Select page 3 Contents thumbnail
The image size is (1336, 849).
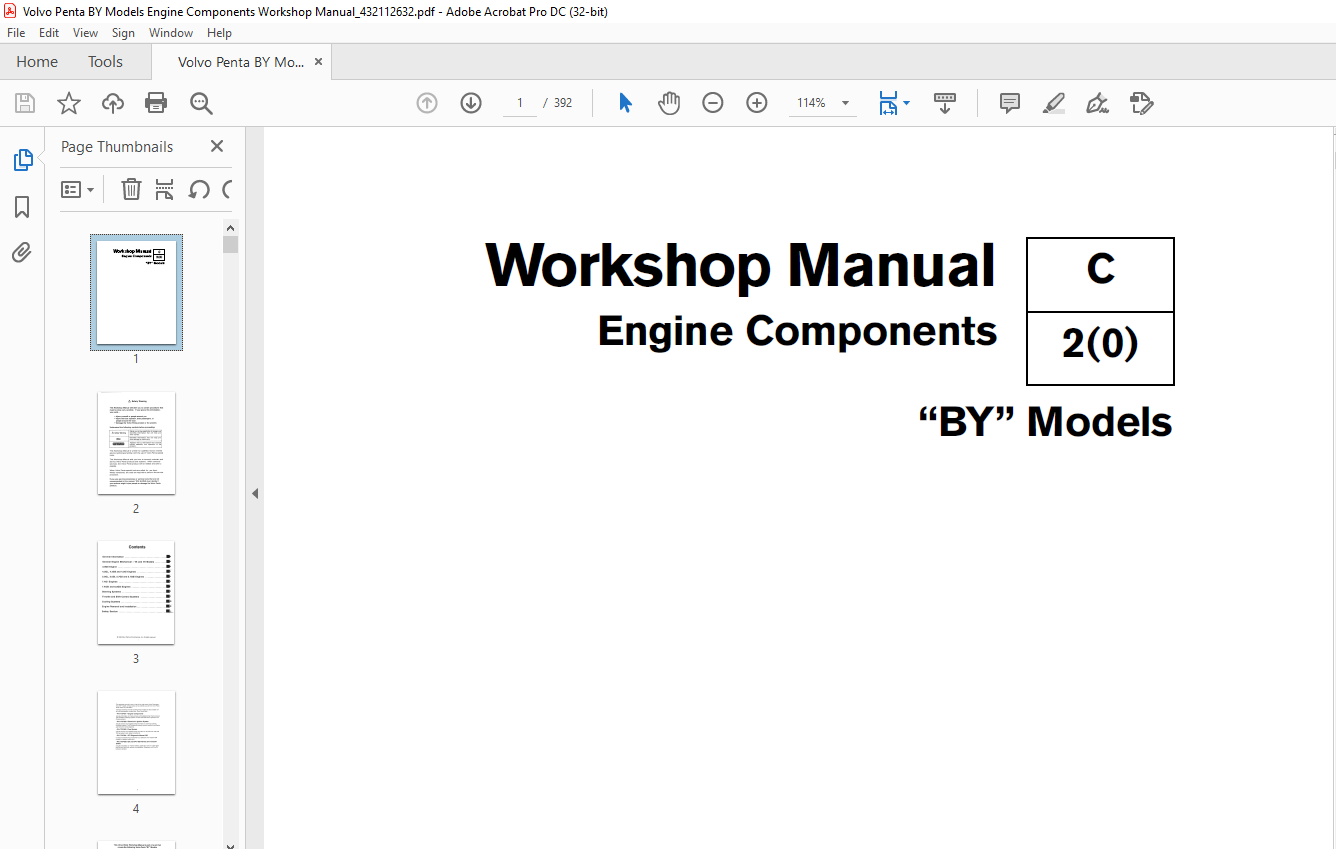point(136,593)
